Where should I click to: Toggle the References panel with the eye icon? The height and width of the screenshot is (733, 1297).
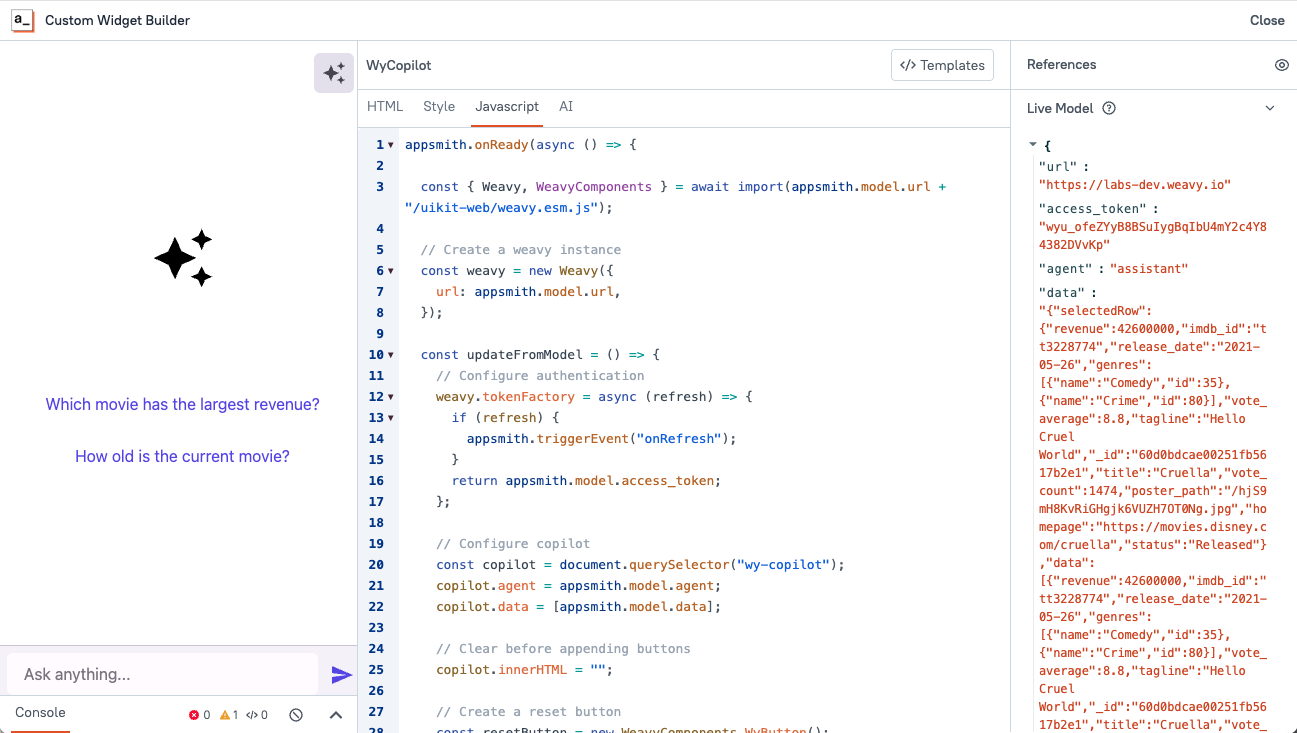click(x=1282, y=65)
